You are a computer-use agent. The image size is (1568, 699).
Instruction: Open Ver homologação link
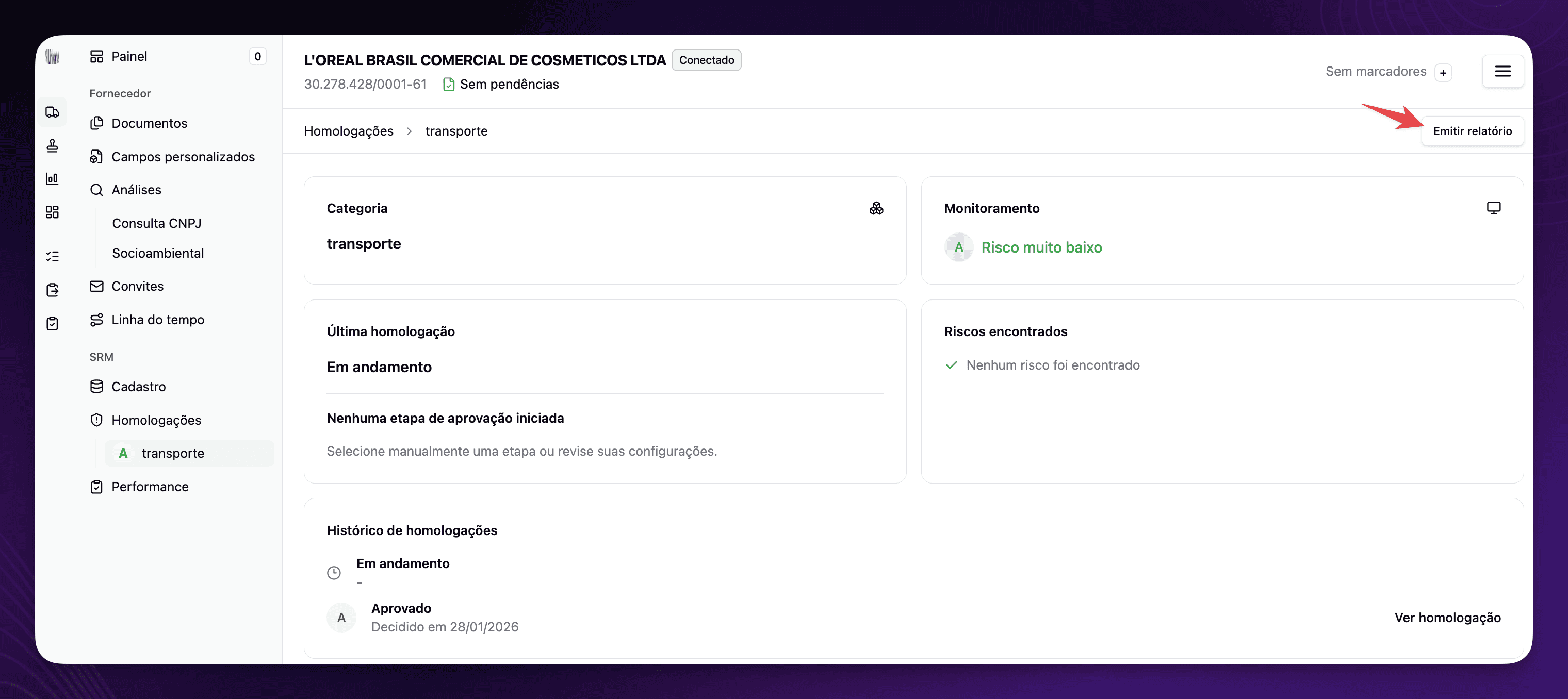(1447, 618)
